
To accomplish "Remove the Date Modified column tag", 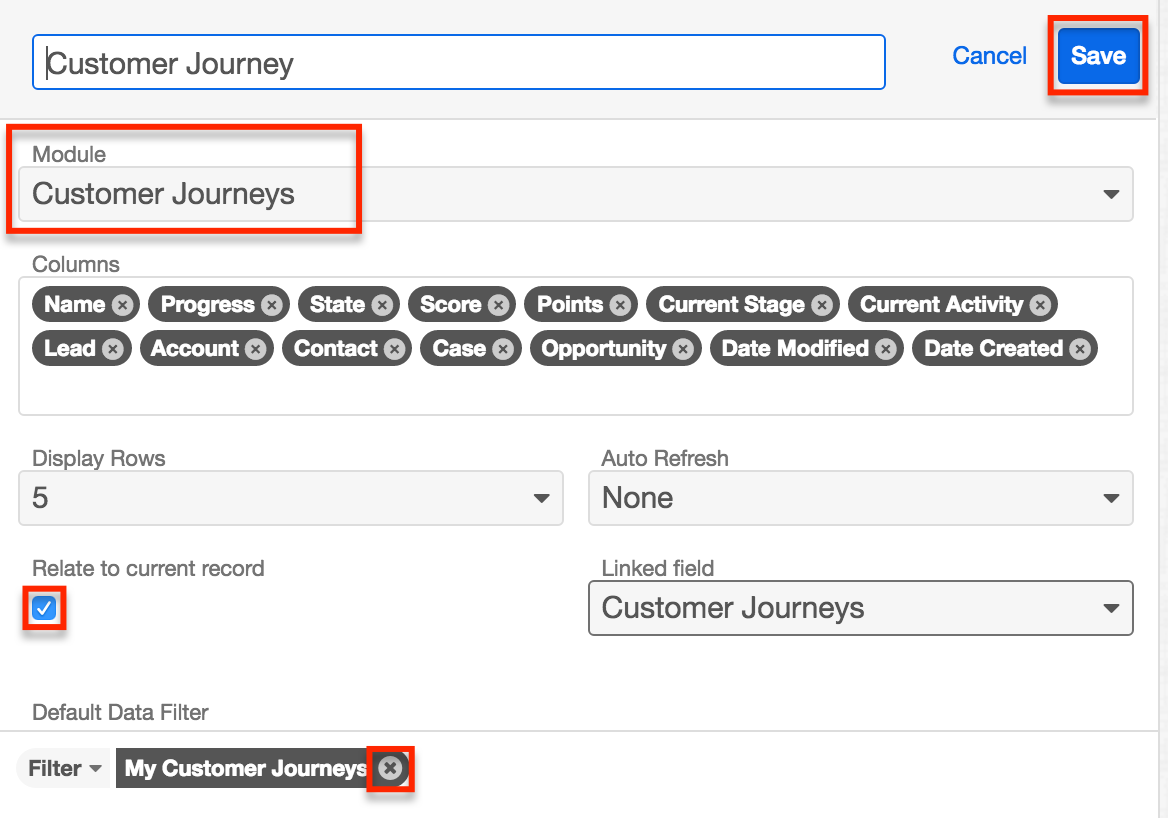I will pyautogui.click(x=886, y=349).
